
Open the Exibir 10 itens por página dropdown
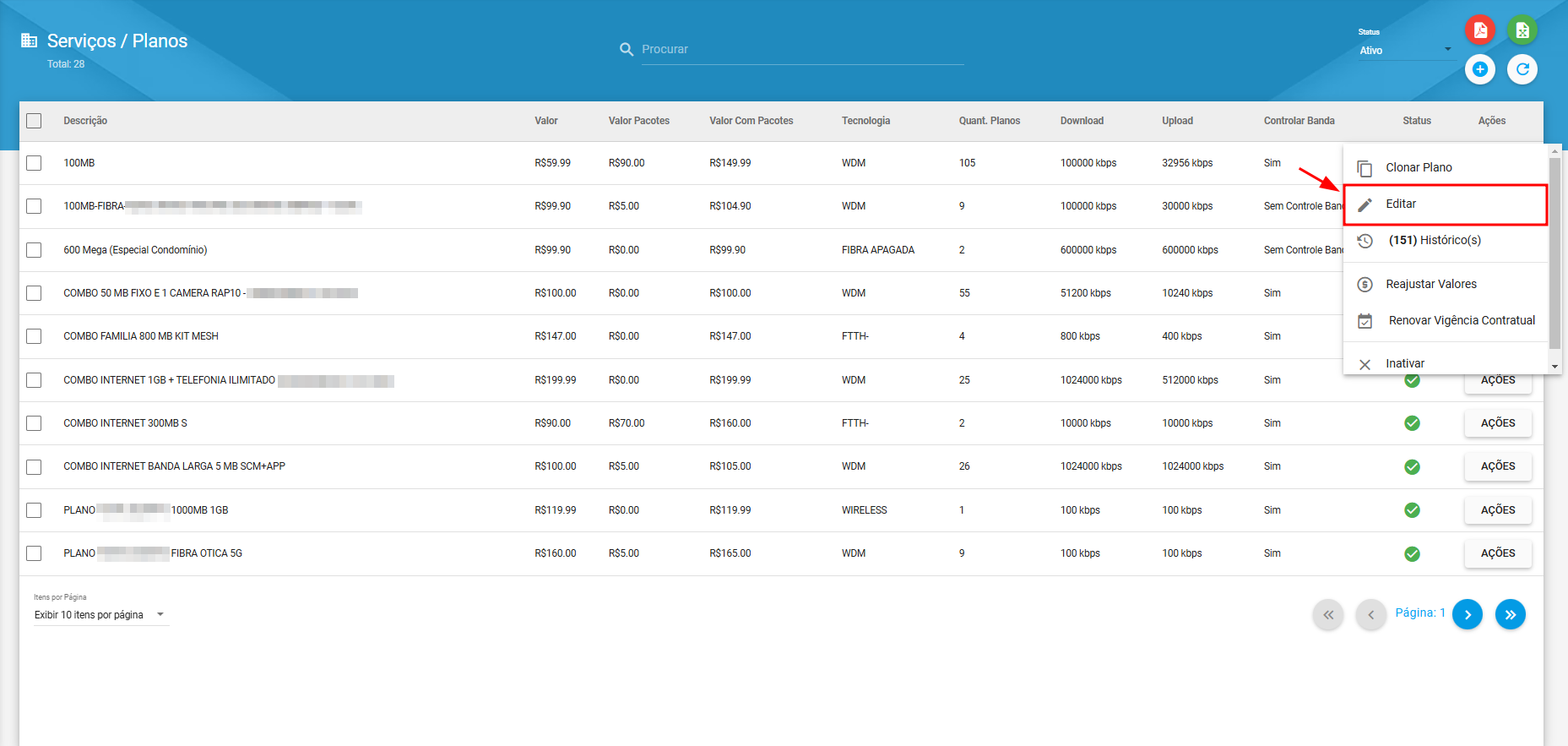[100, 615]
